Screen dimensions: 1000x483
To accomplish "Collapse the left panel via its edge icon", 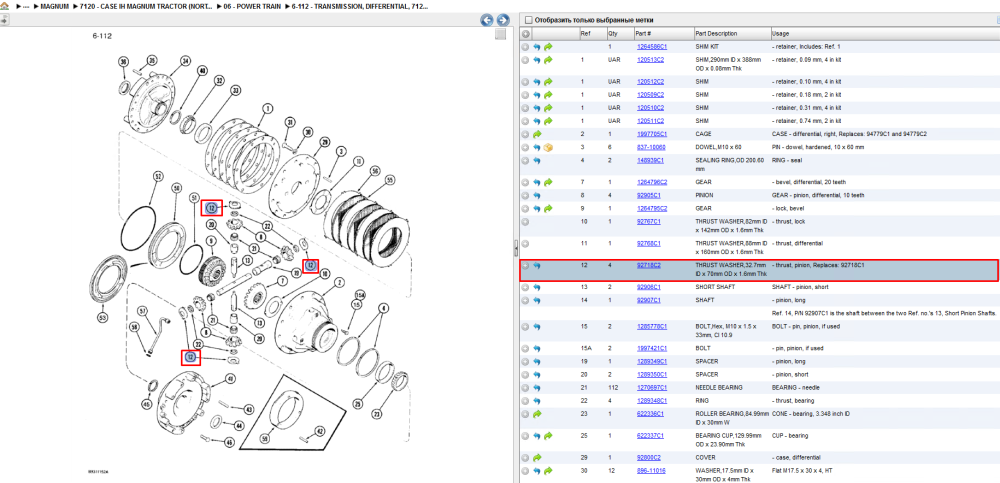I will pos(3,20).
